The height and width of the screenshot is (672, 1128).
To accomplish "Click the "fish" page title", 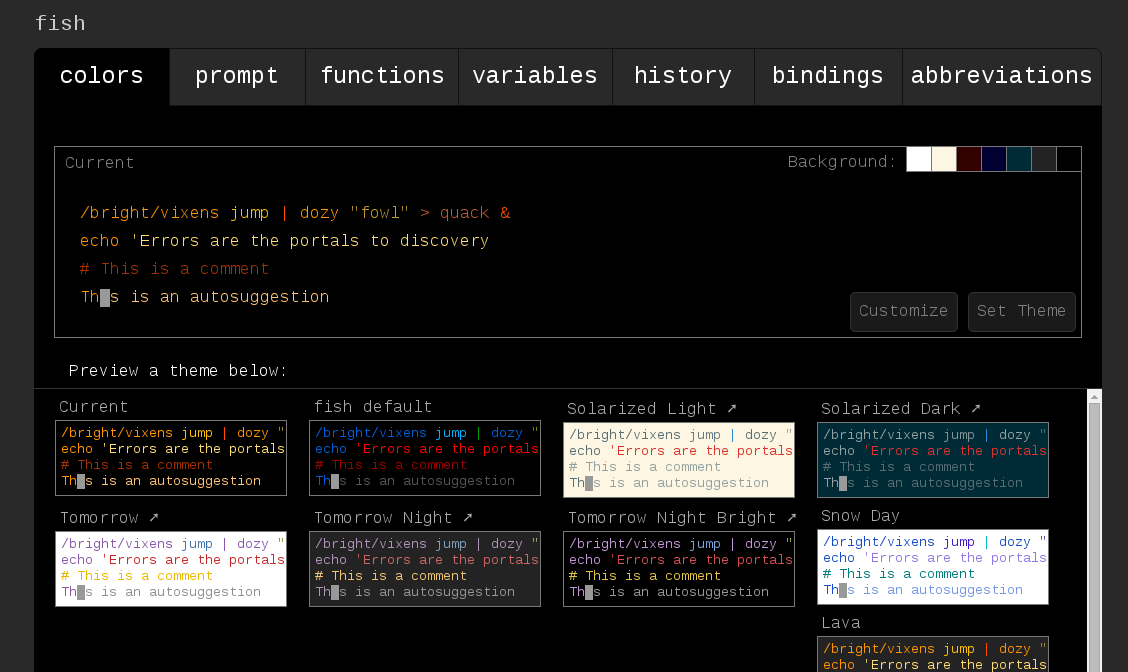I will pyautogui.click(x=60, y=24).
